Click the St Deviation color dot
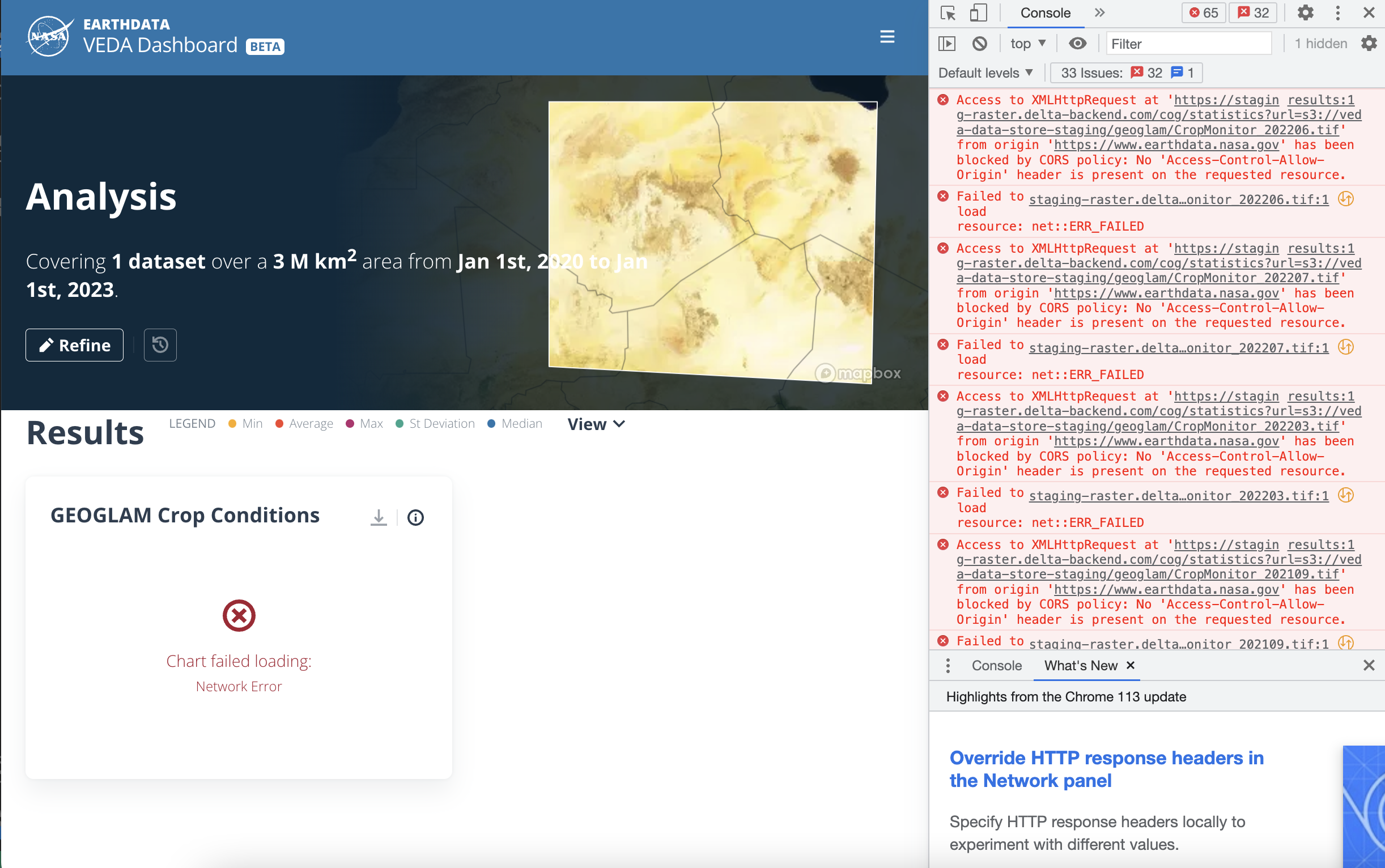1385x868 pixels. pos(400,424)
